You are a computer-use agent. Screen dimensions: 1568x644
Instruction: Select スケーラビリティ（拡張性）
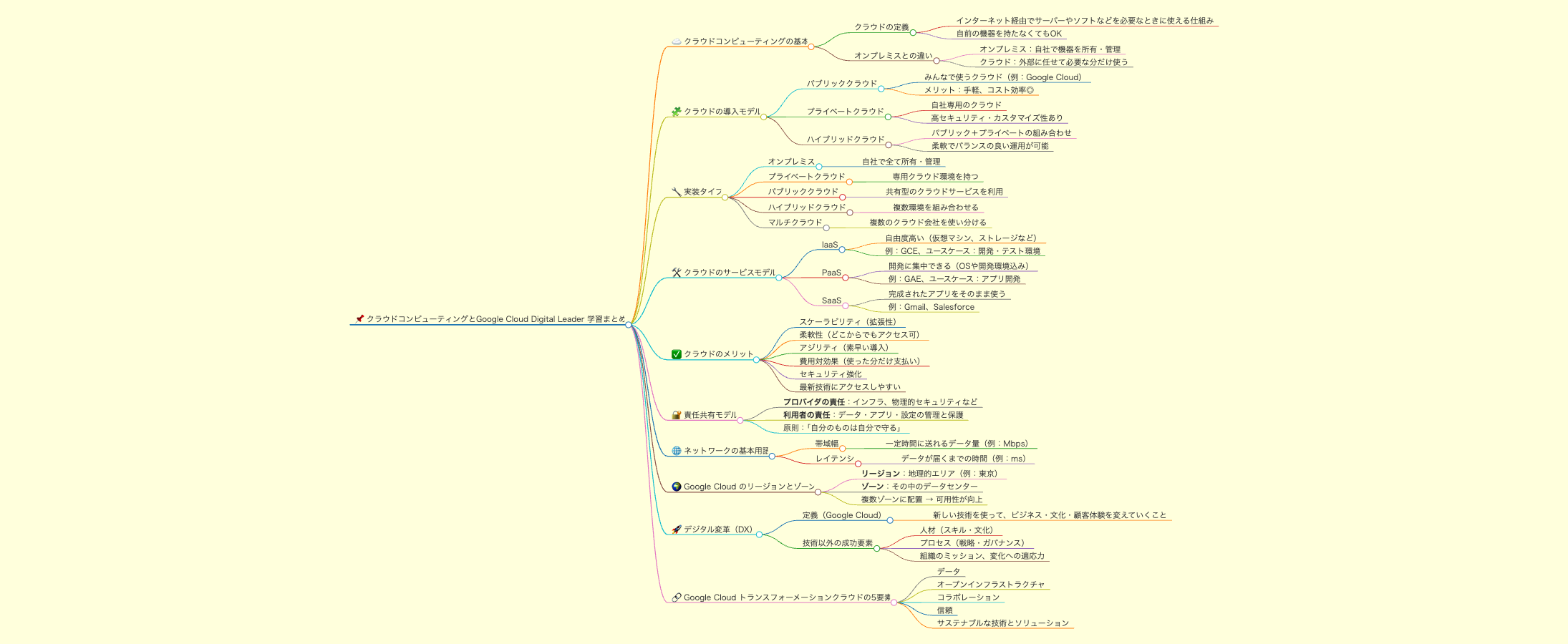pos(848,322)
